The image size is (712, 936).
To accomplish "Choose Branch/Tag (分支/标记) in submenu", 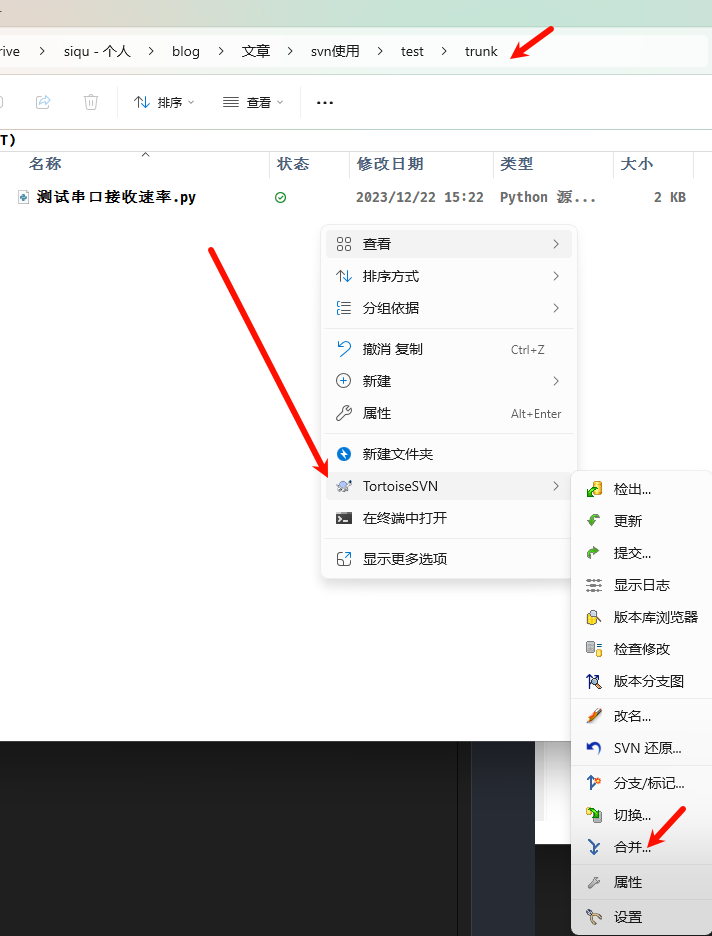I will (648, 783).
